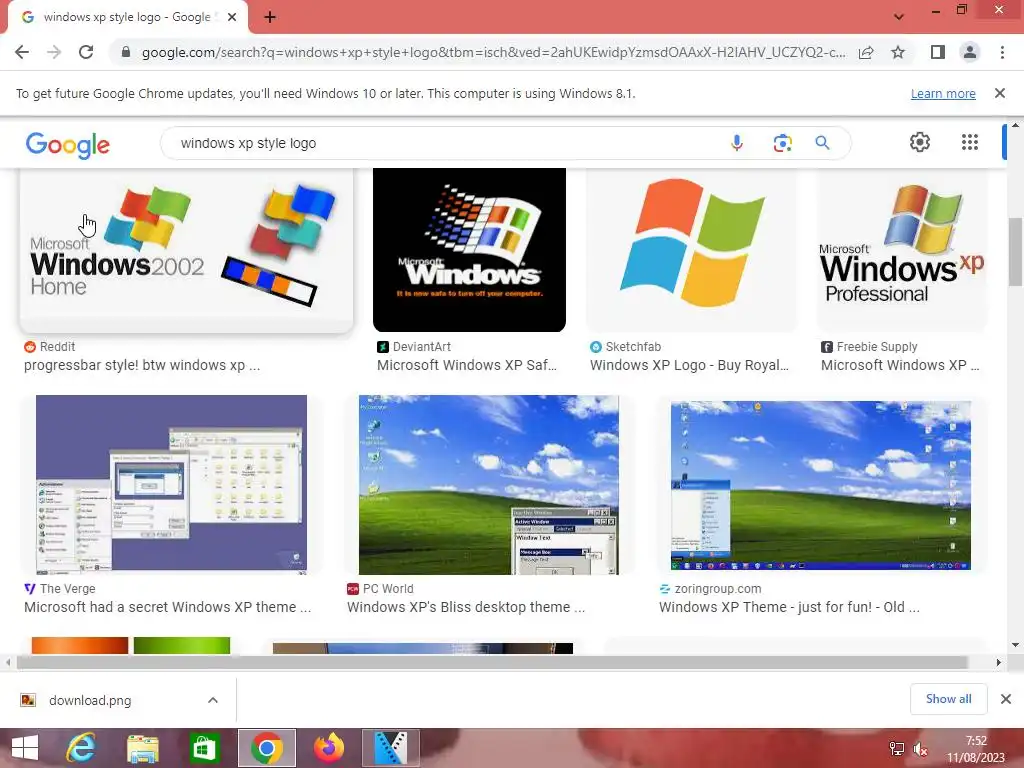Go to the Google homepage via the logo
1024x768 pixels.
(x=68, y=144)
